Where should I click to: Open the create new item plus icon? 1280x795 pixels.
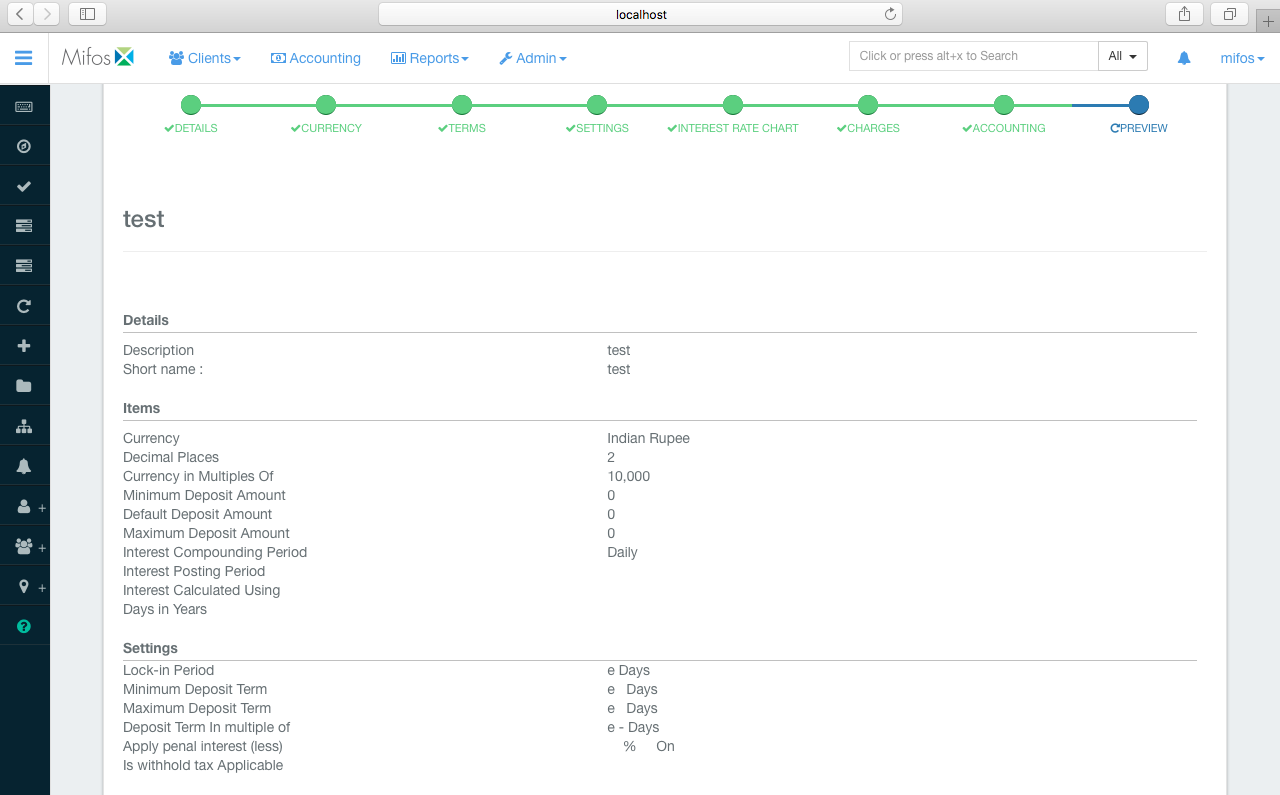[24, 344]
